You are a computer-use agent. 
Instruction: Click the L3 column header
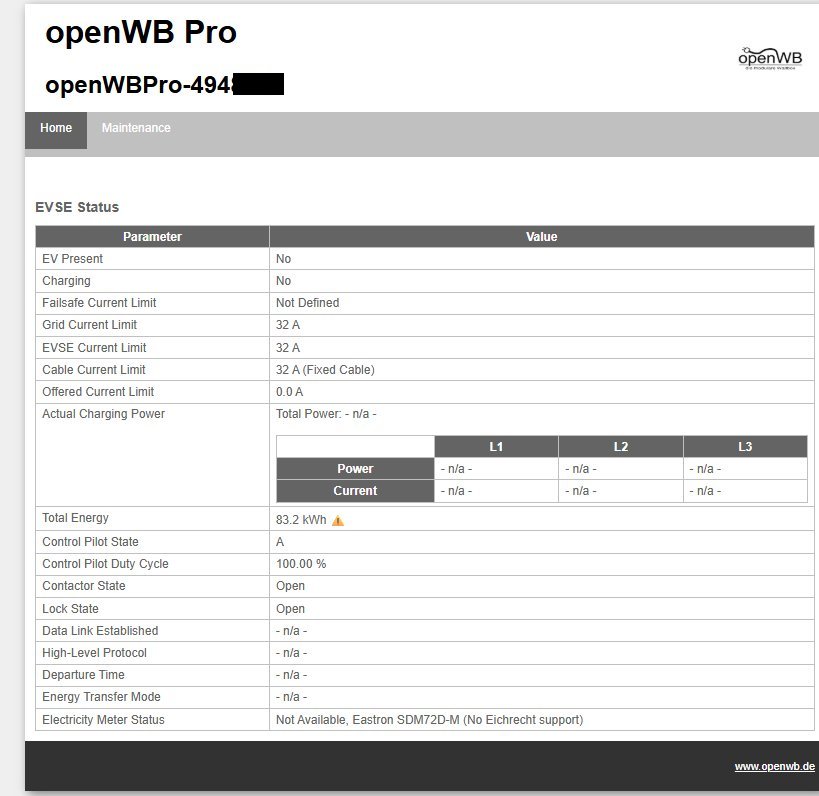(745, 446)
